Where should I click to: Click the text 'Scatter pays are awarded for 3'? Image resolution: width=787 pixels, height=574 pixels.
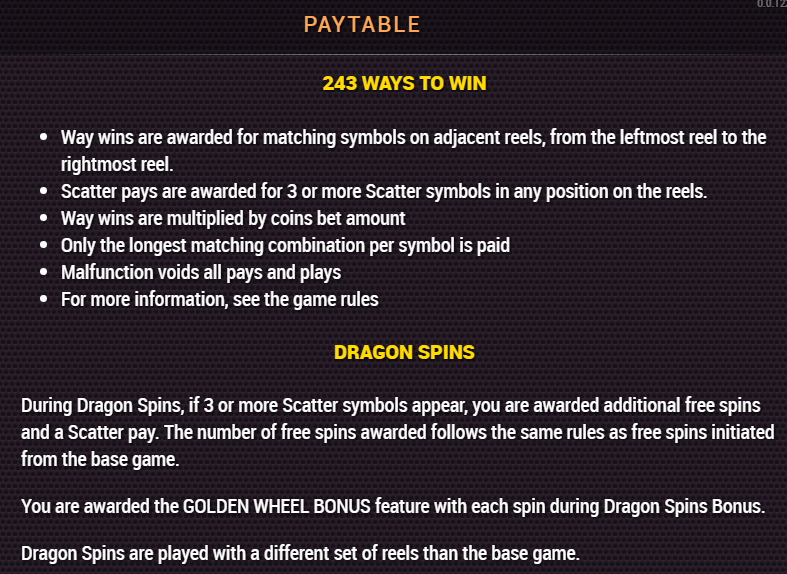pos(179,192)
